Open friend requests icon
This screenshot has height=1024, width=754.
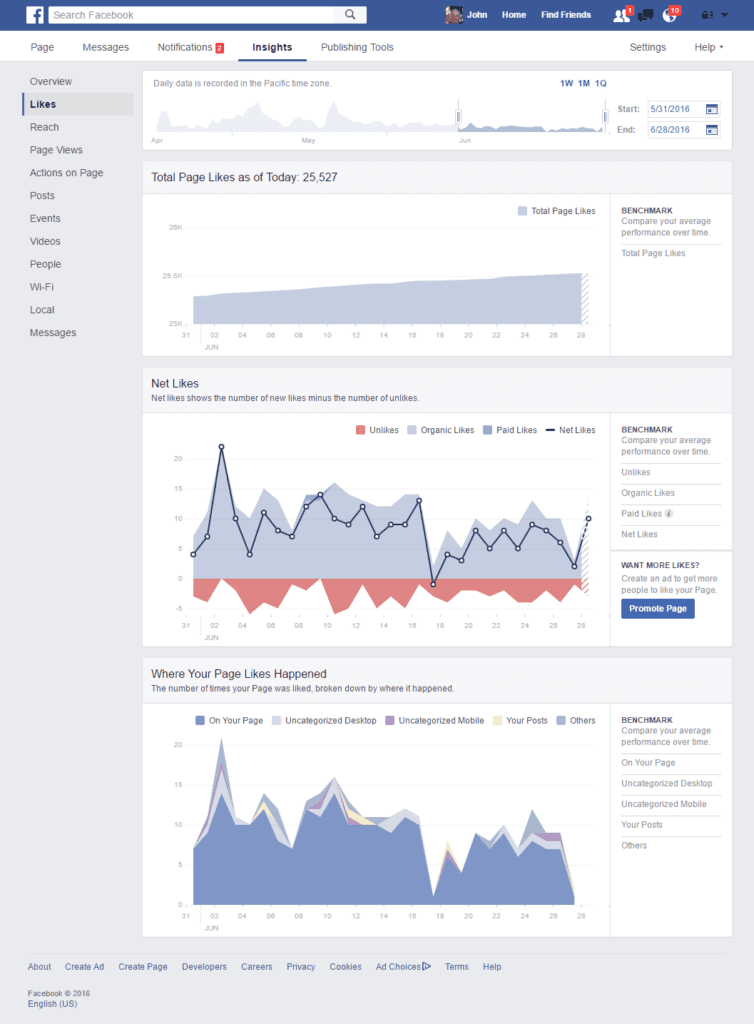coord(621,15)
